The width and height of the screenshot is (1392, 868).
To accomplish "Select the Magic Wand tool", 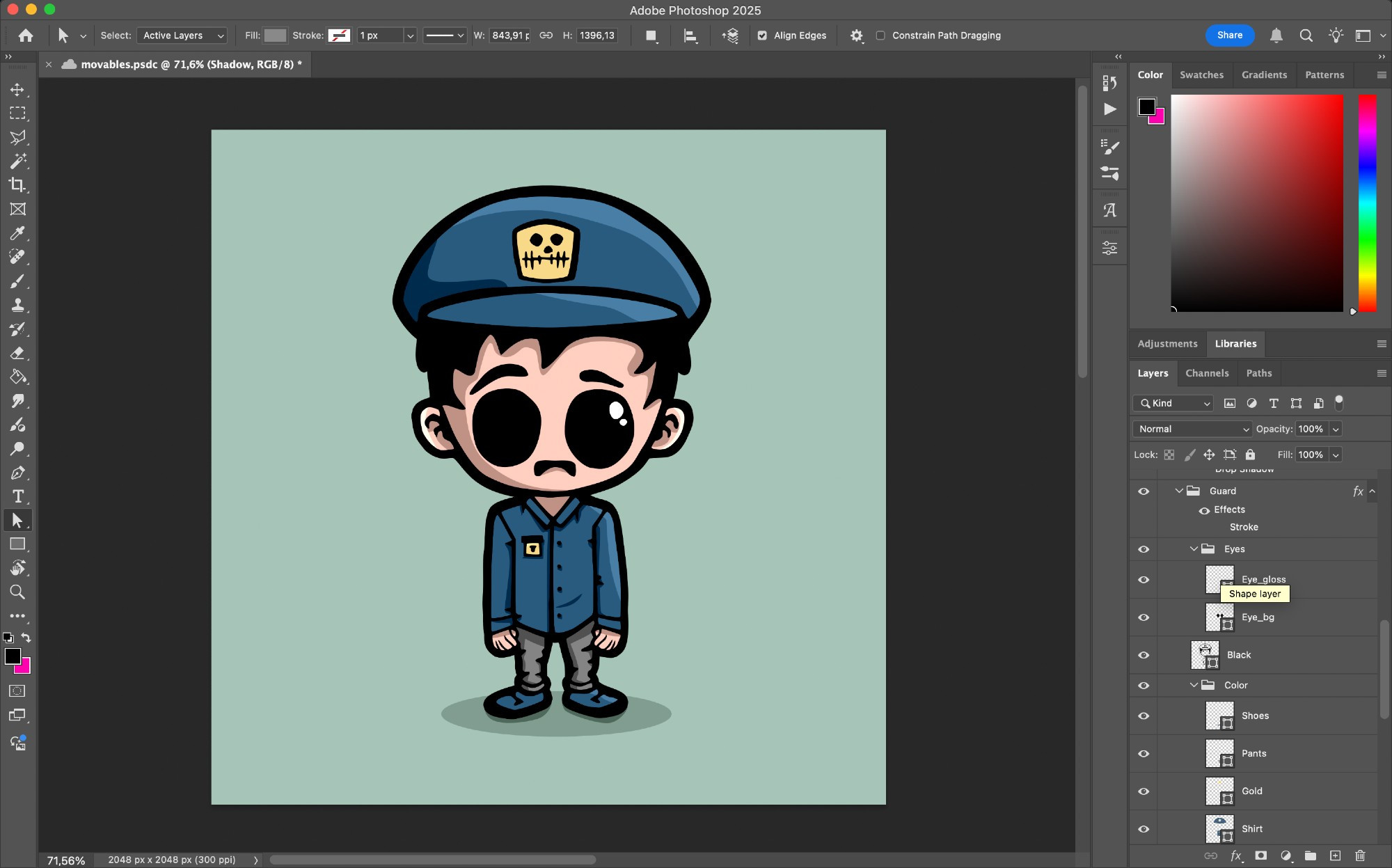I will click(x=17, y=161).
